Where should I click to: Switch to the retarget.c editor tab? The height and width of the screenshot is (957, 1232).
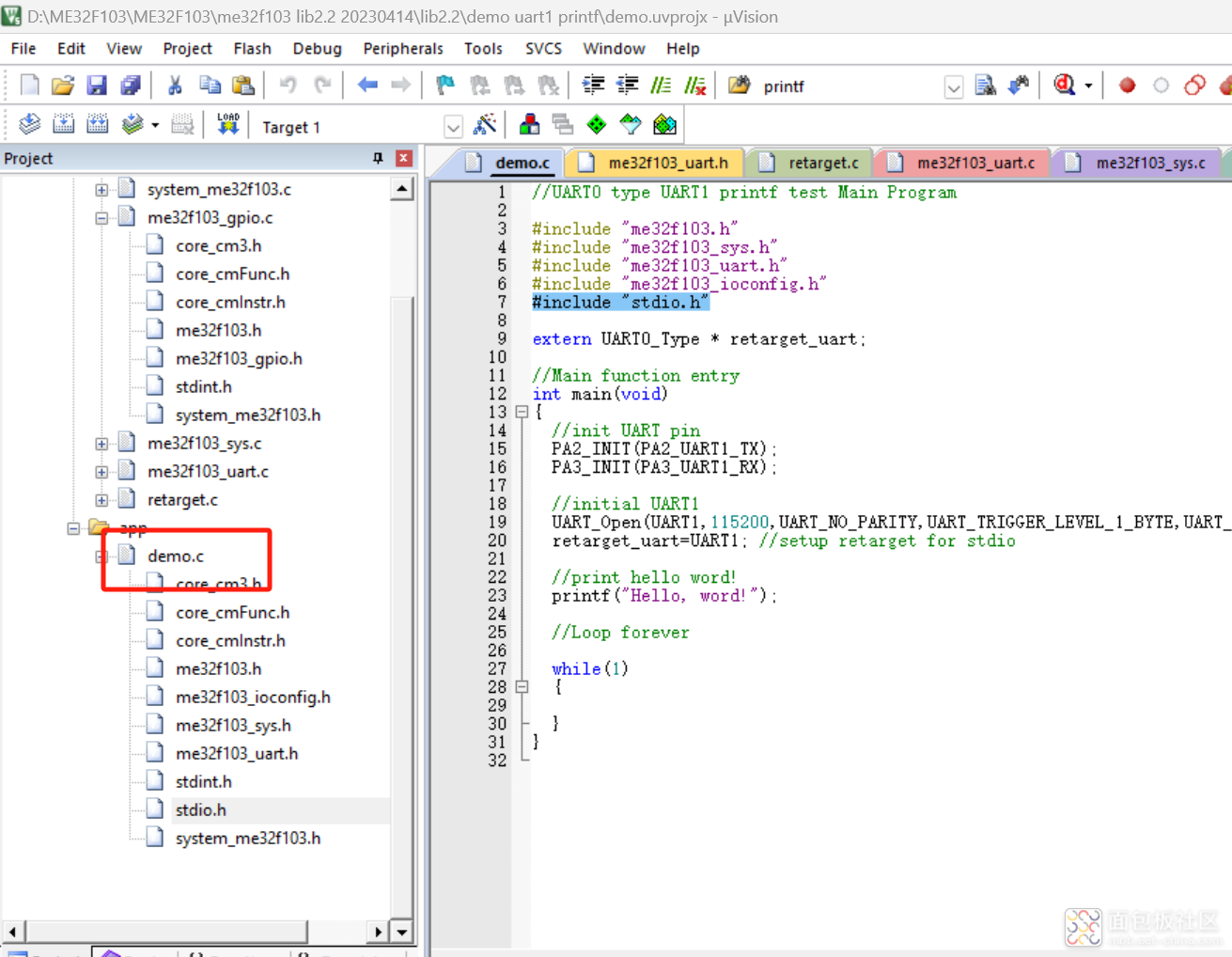point(811,163)
